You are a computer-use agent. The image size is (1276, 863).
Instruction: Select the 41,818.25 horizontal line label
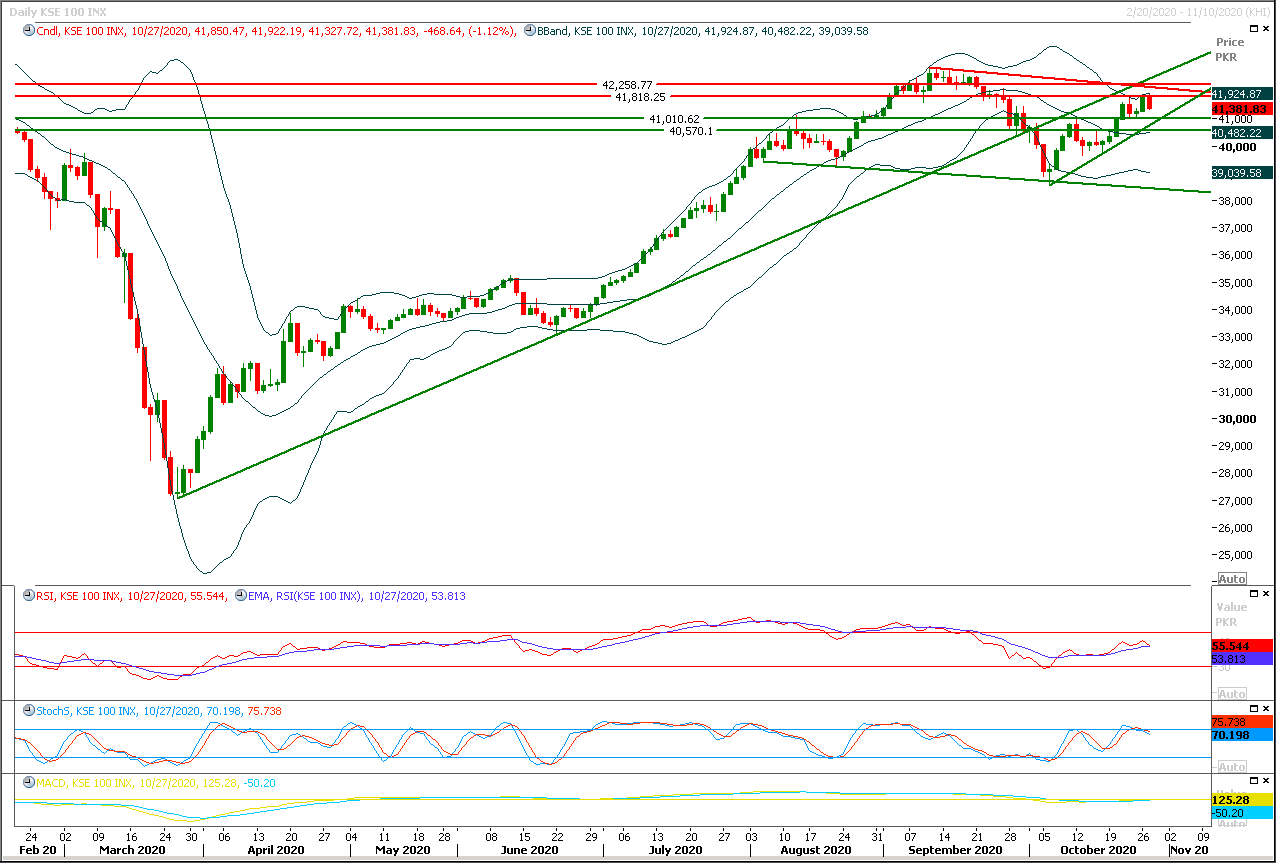pyautogui.click(x=641, y=97)
